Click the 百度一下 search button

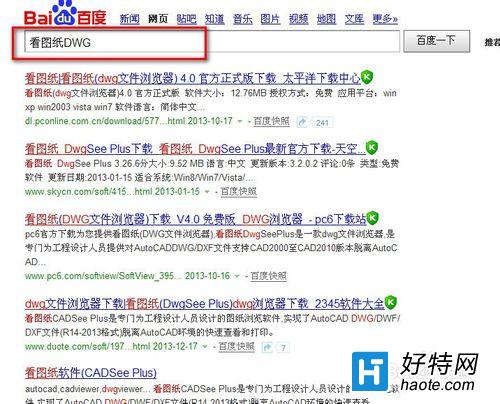[x=437, y=41]
